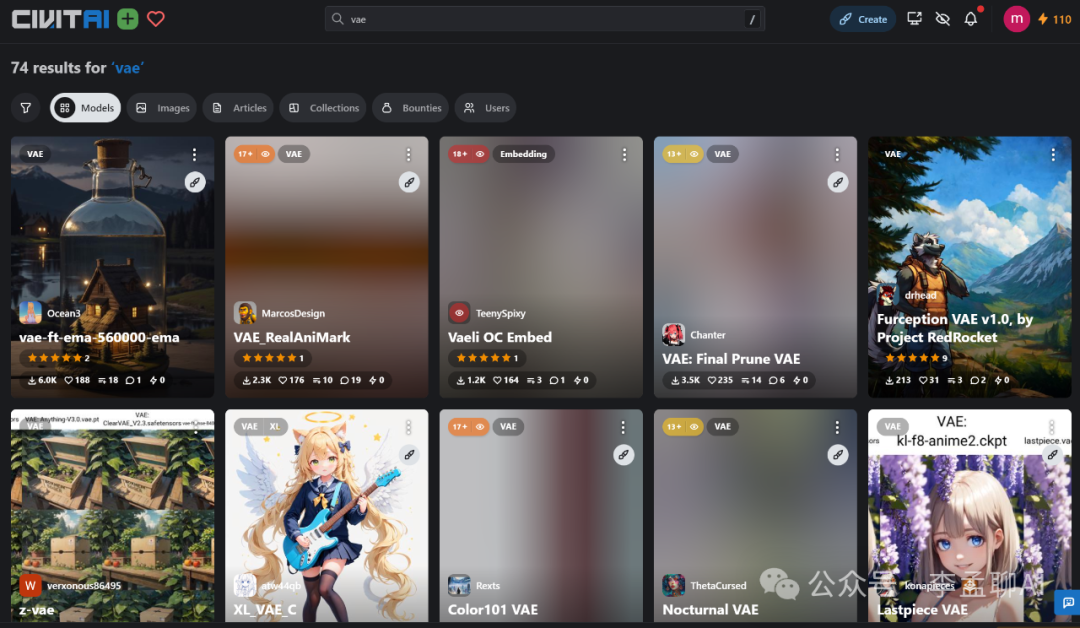Open the blue chat support button
This screenshot has width=1080, height=628.
pos(1068,603)
